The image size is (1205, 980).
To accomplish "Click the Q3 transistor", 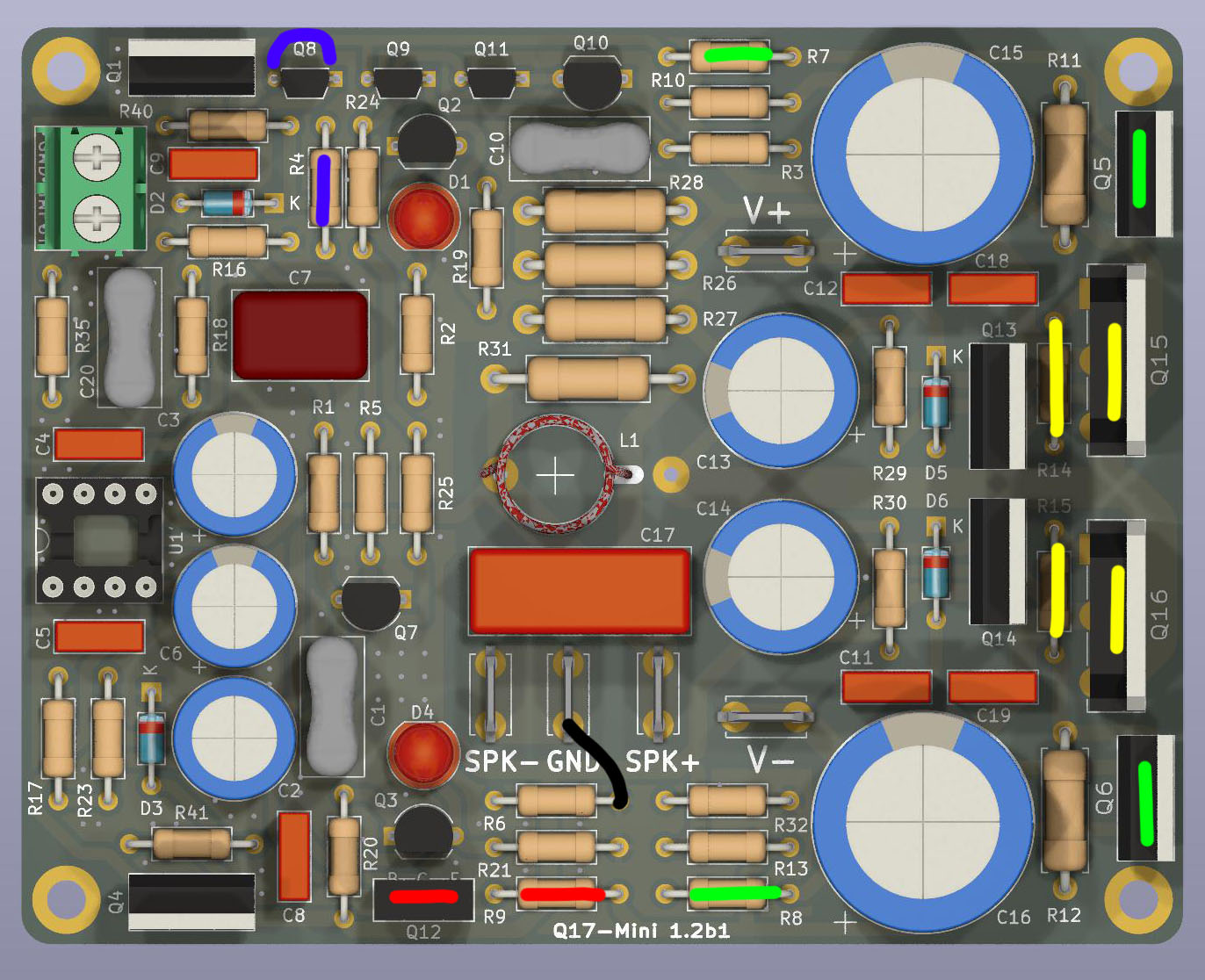I will 423,832.
